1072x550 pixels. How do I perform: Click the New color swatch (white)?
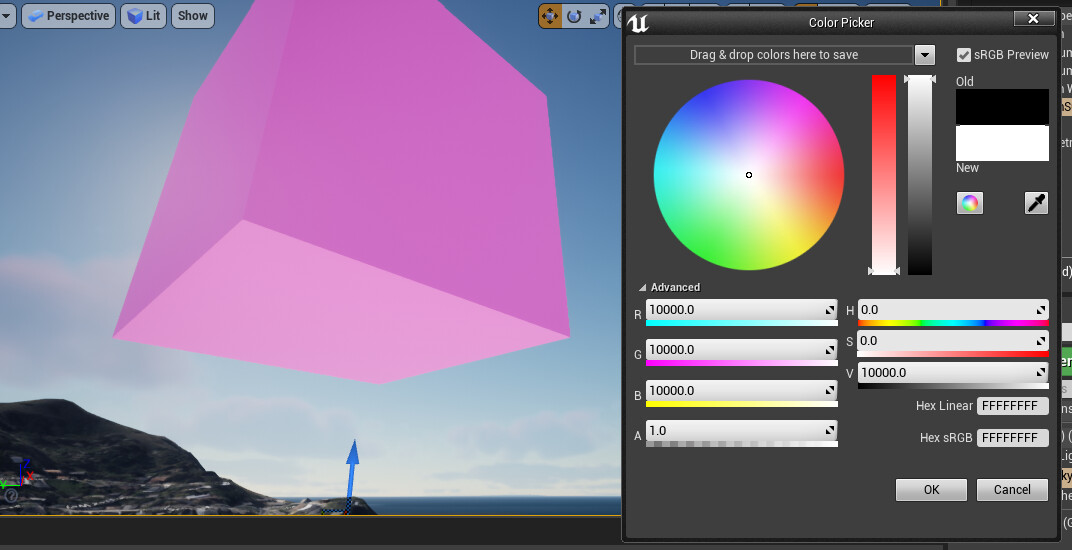click(x=1002, y=143)
